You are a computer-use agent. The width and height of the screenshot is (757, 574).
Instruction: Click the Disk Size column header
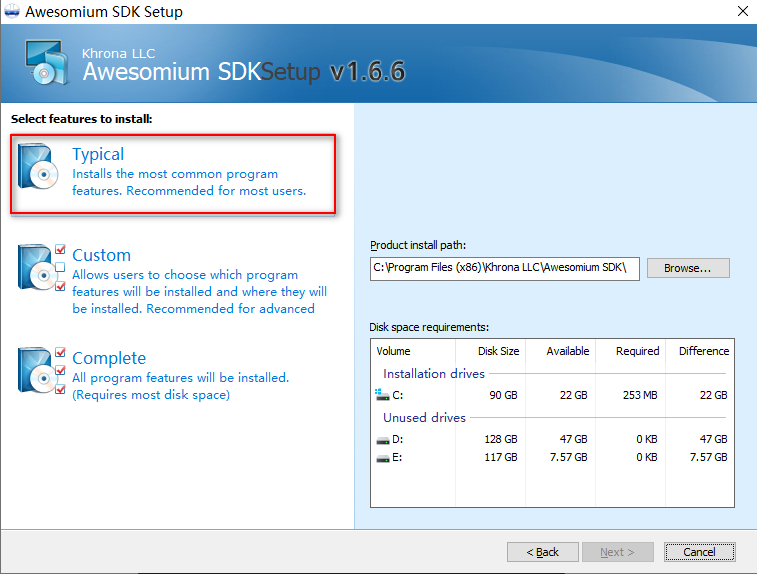point(491,351)
